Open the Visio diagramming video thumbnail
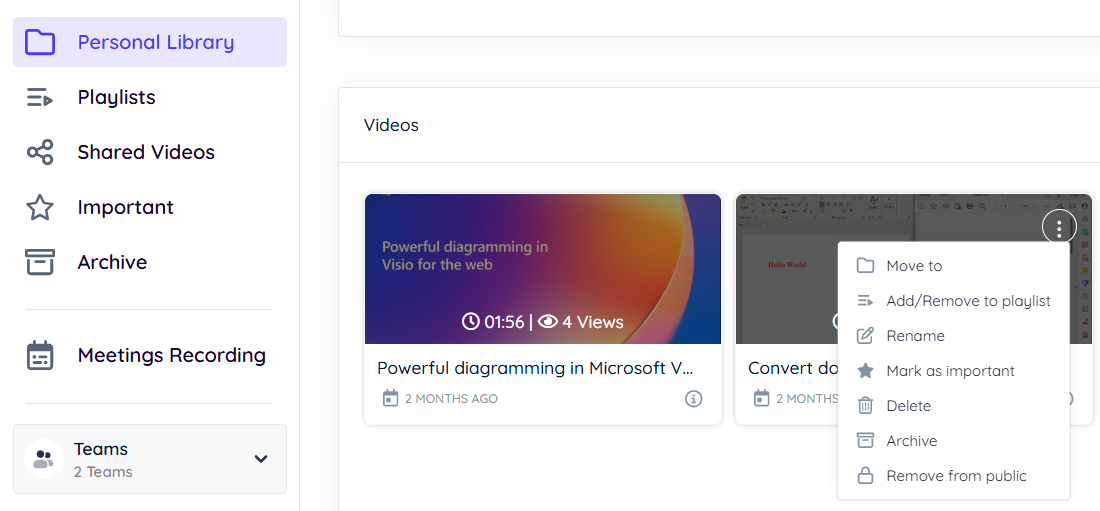 click(x=543, y=269)
